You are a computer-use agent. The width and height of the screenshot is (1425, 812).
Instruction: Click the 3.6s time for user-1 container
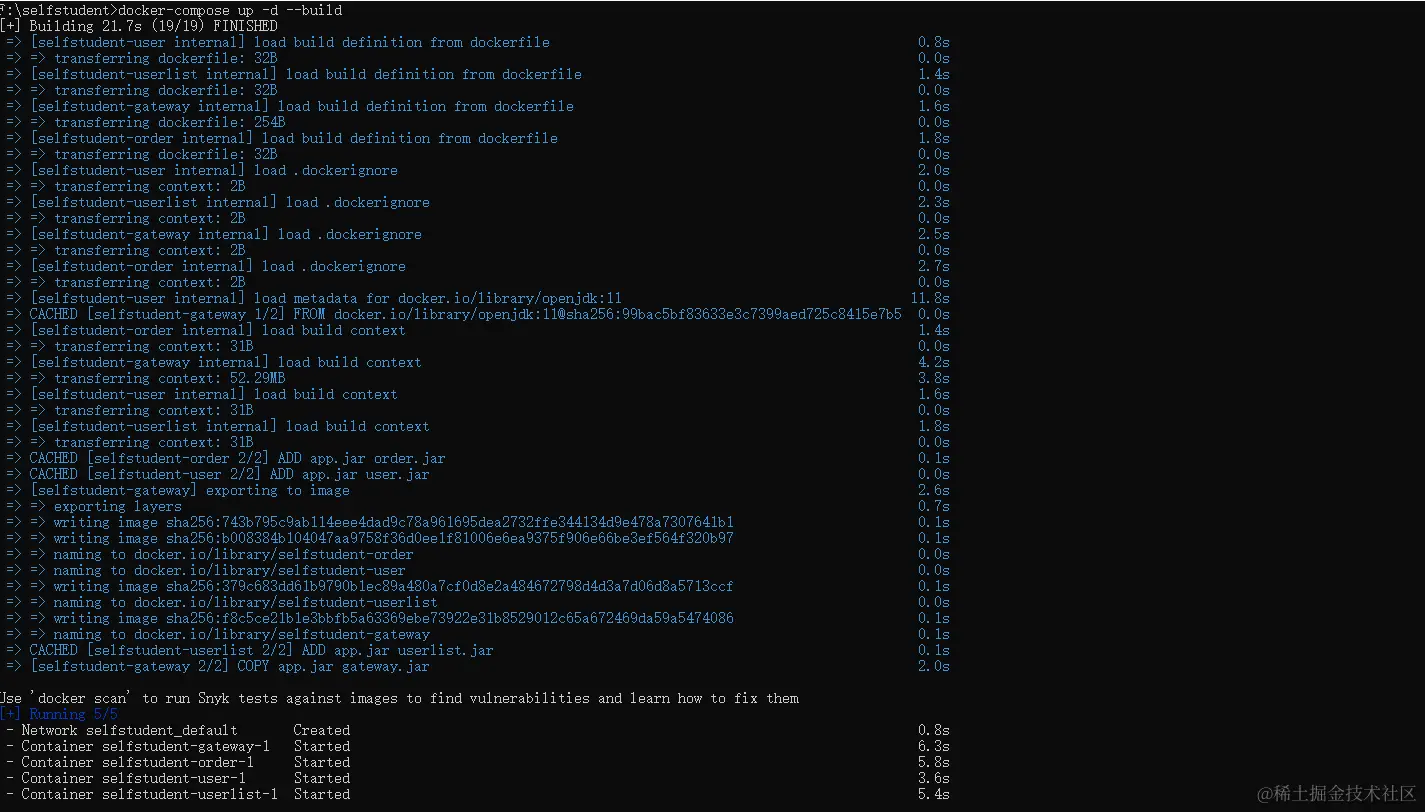[x=934, y=778]
